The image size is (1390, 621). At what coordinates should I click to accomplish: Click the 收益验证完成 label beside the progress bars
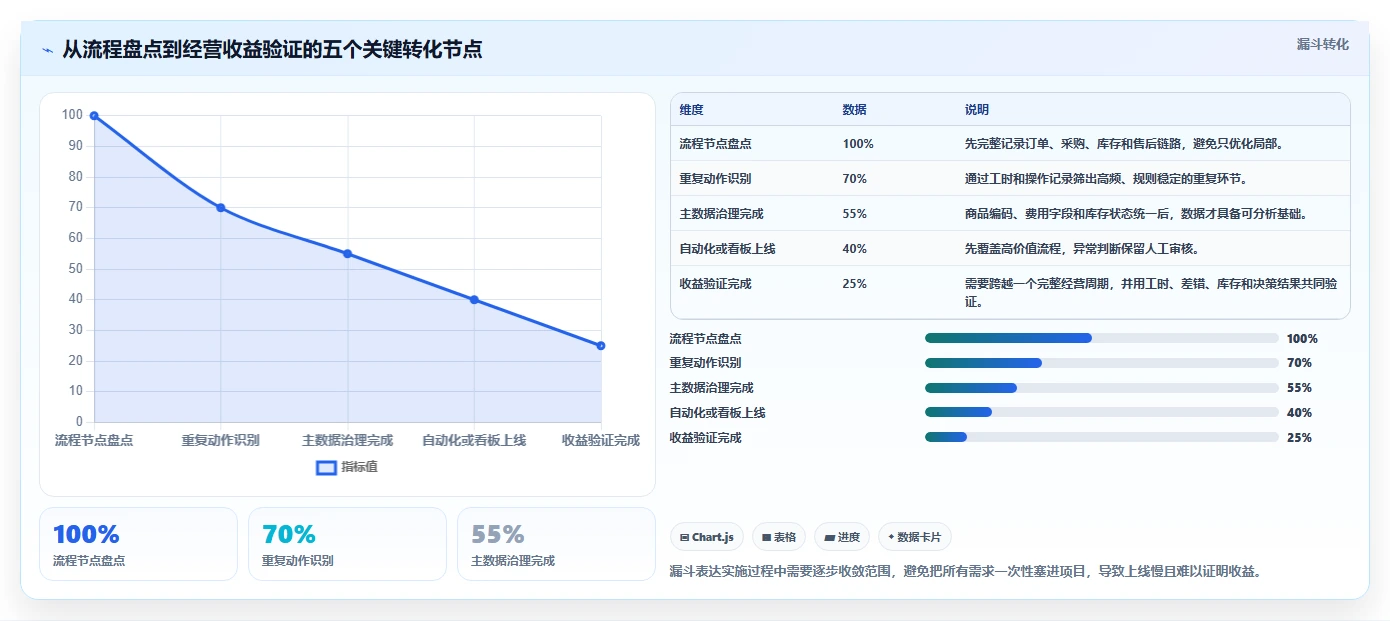click(706, 438)
